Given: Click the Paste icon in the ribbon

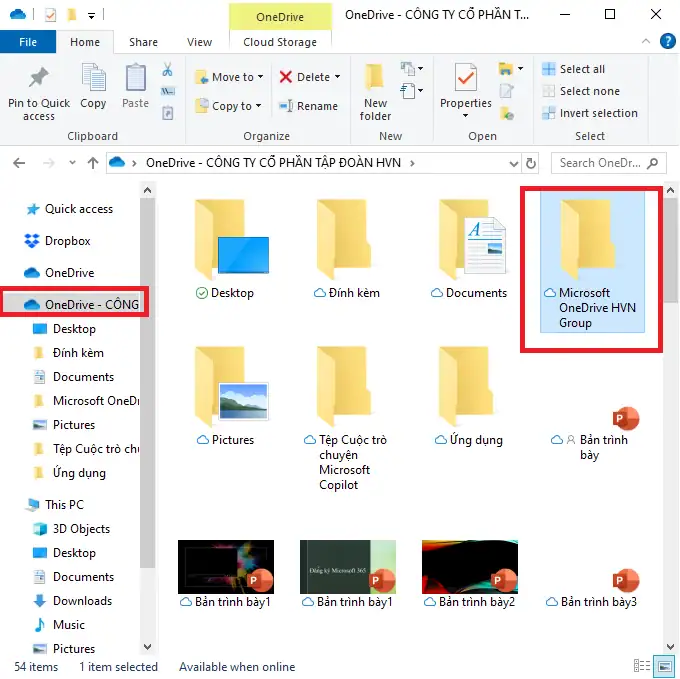Looking at the screenshot, I should point(135,80).
